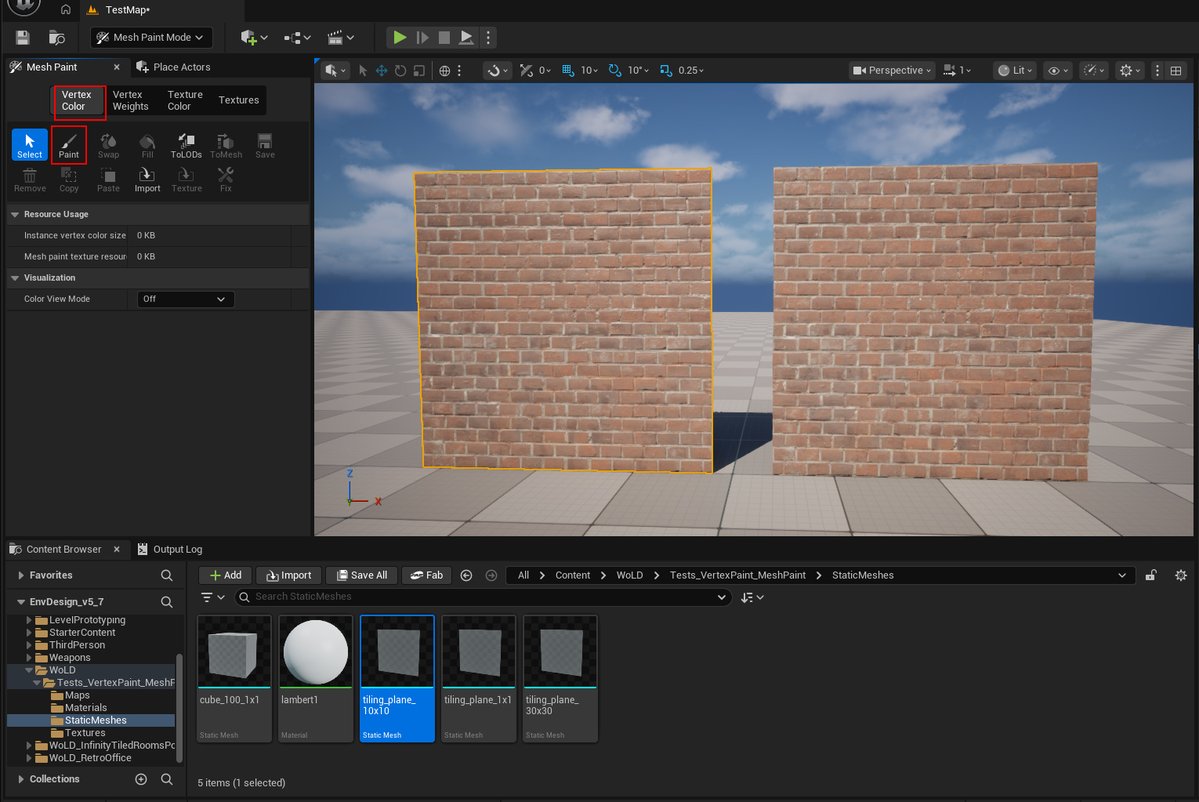Select the lambert1 material thumbnail
The image size is (1199, 802).
(316, 679)
